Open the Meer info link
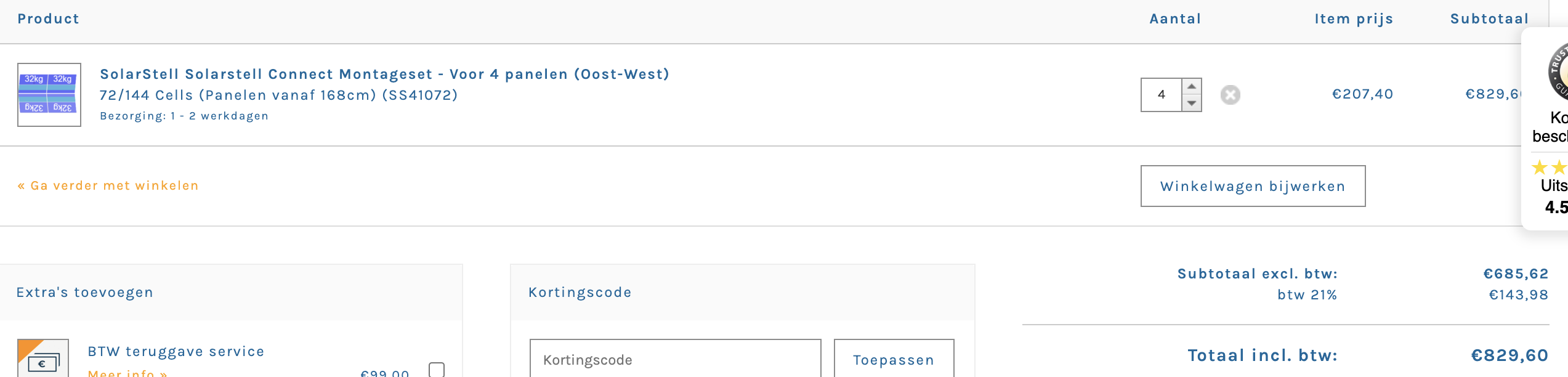1568x377 pixels. [127, 373]
